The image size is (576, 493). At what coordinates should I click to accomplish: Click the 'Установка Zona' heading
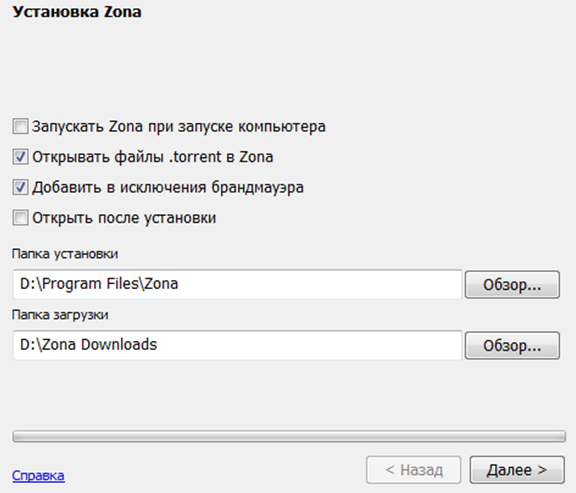click(x=77, y=12)
